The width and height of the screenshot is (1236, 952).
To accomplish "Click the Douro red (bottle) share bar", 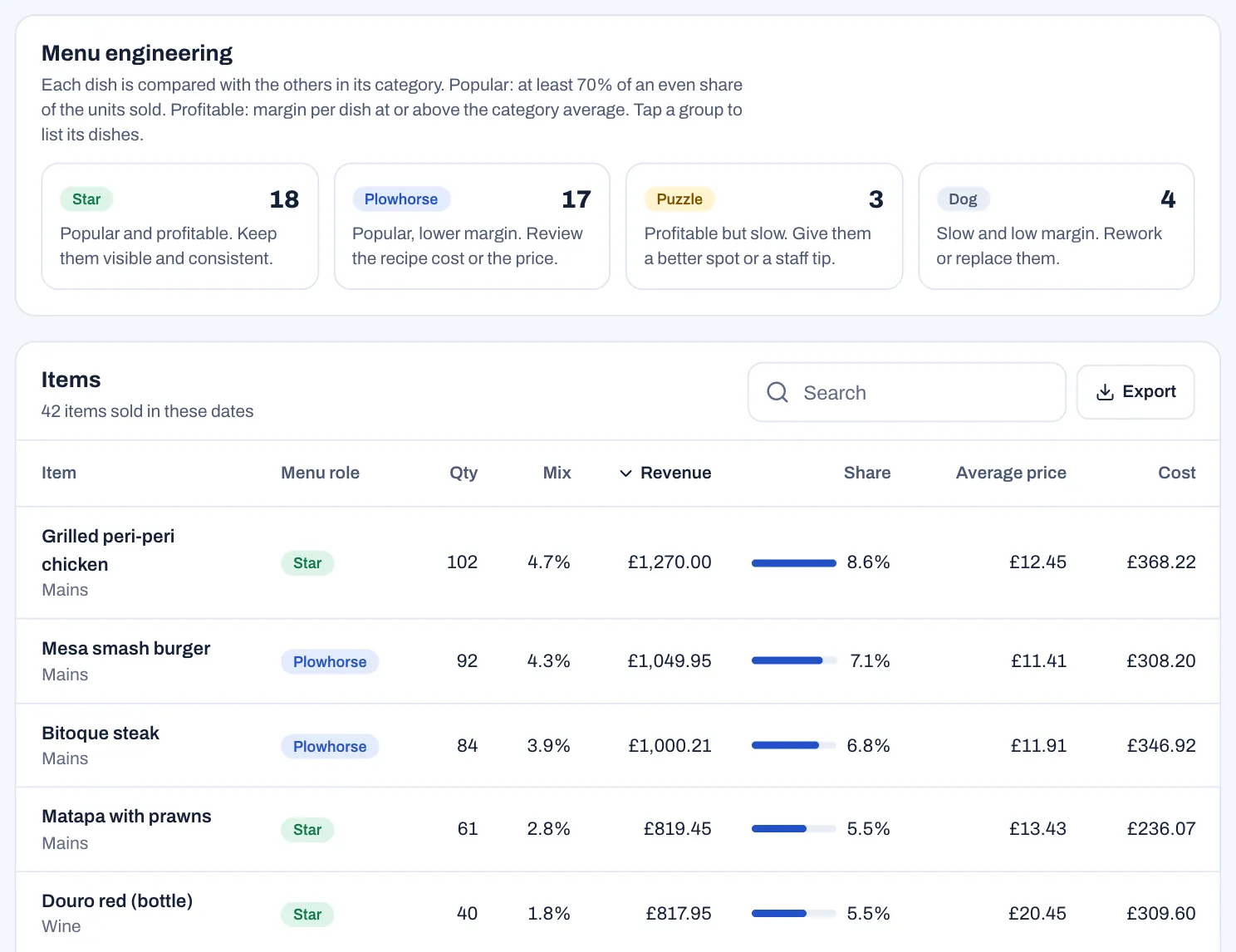I will tap(794, 914).
